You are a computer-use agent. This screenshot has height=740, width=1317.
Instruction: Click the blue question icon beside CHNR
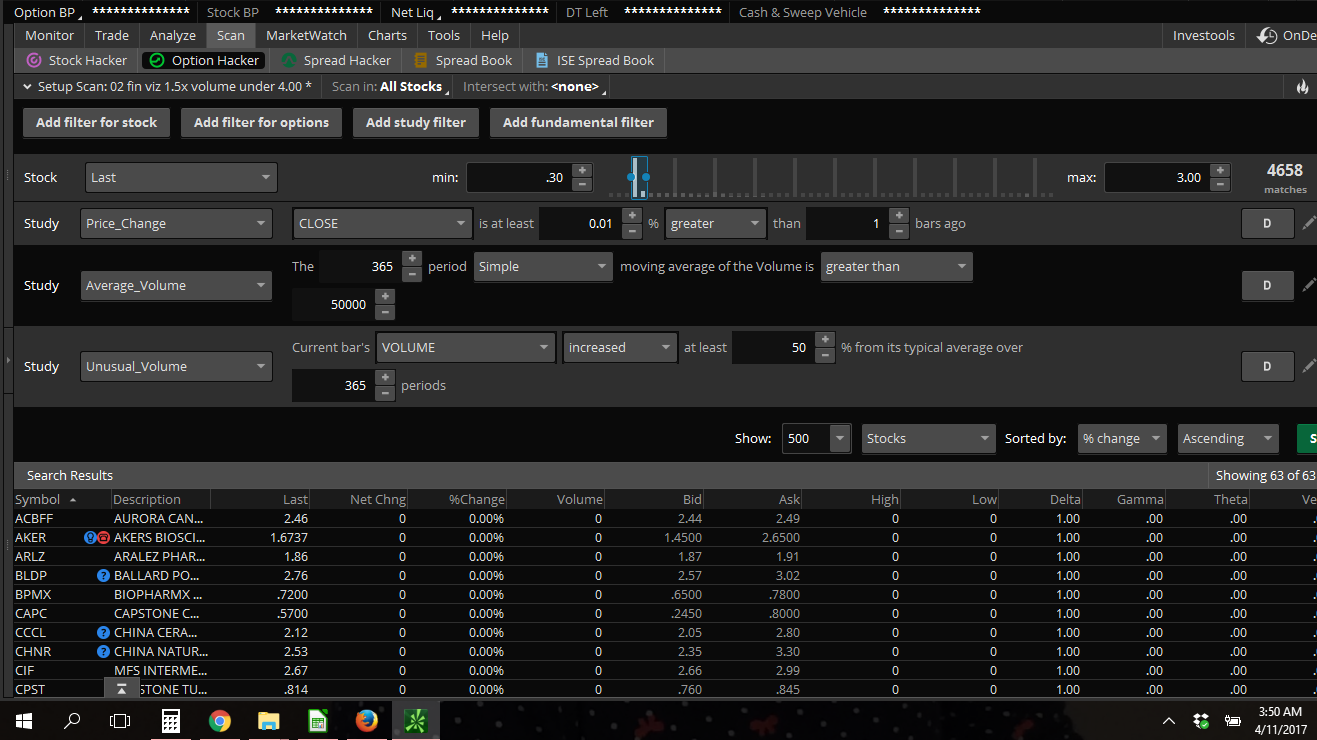click(102, 652)
